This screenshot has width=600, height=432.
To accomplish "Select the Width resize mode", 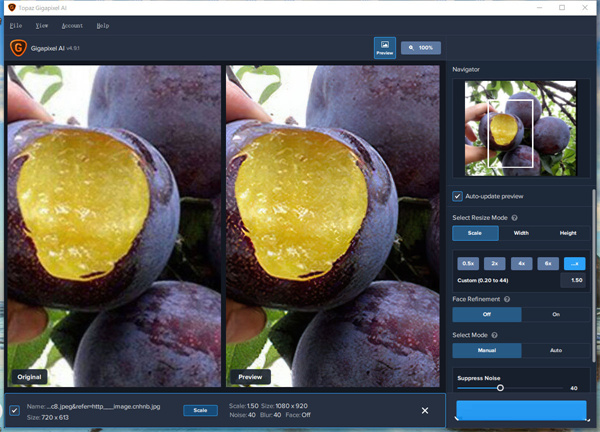I will (521, 233).
